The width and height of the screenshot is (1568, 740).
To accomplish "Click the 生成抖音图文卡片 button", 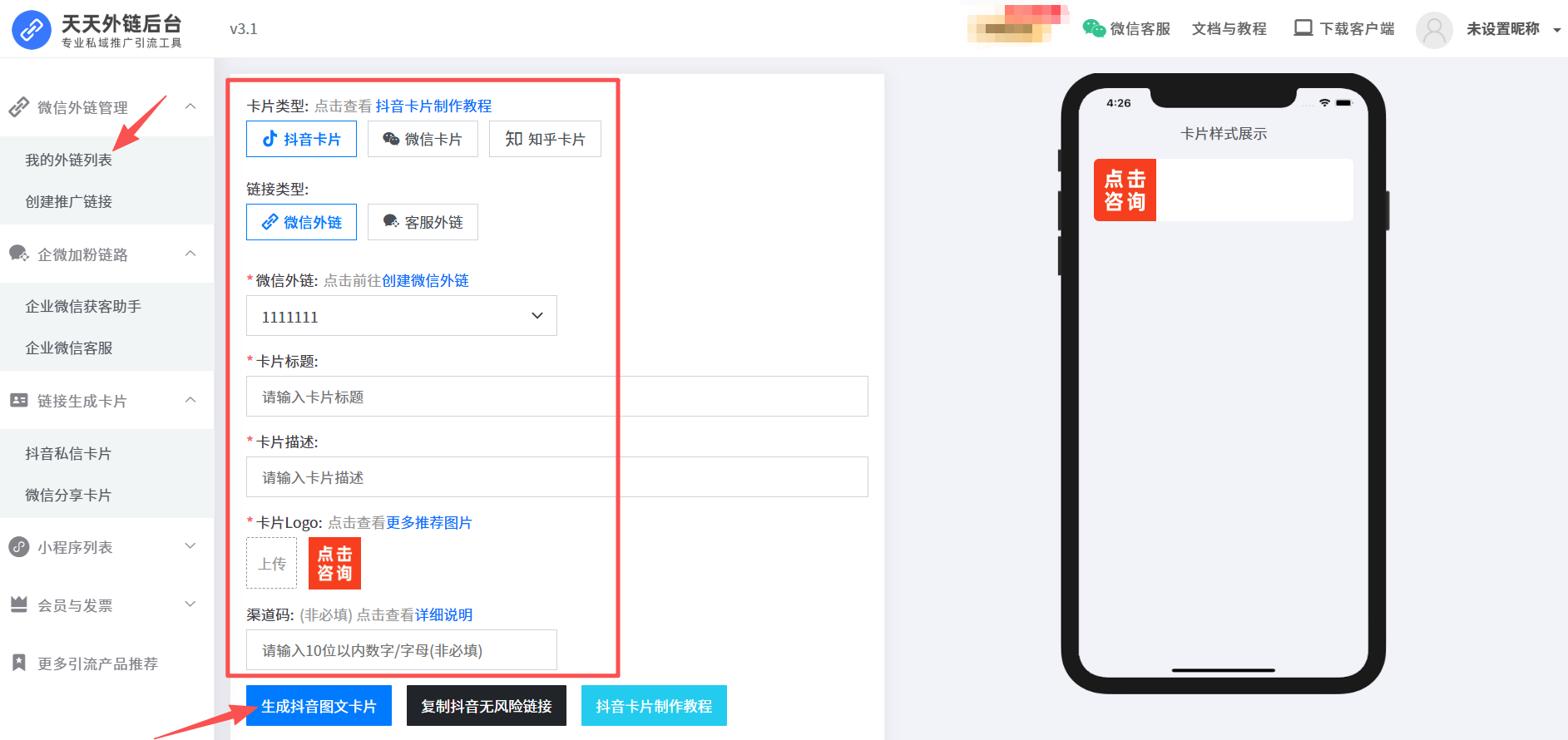I will (319, 706).
